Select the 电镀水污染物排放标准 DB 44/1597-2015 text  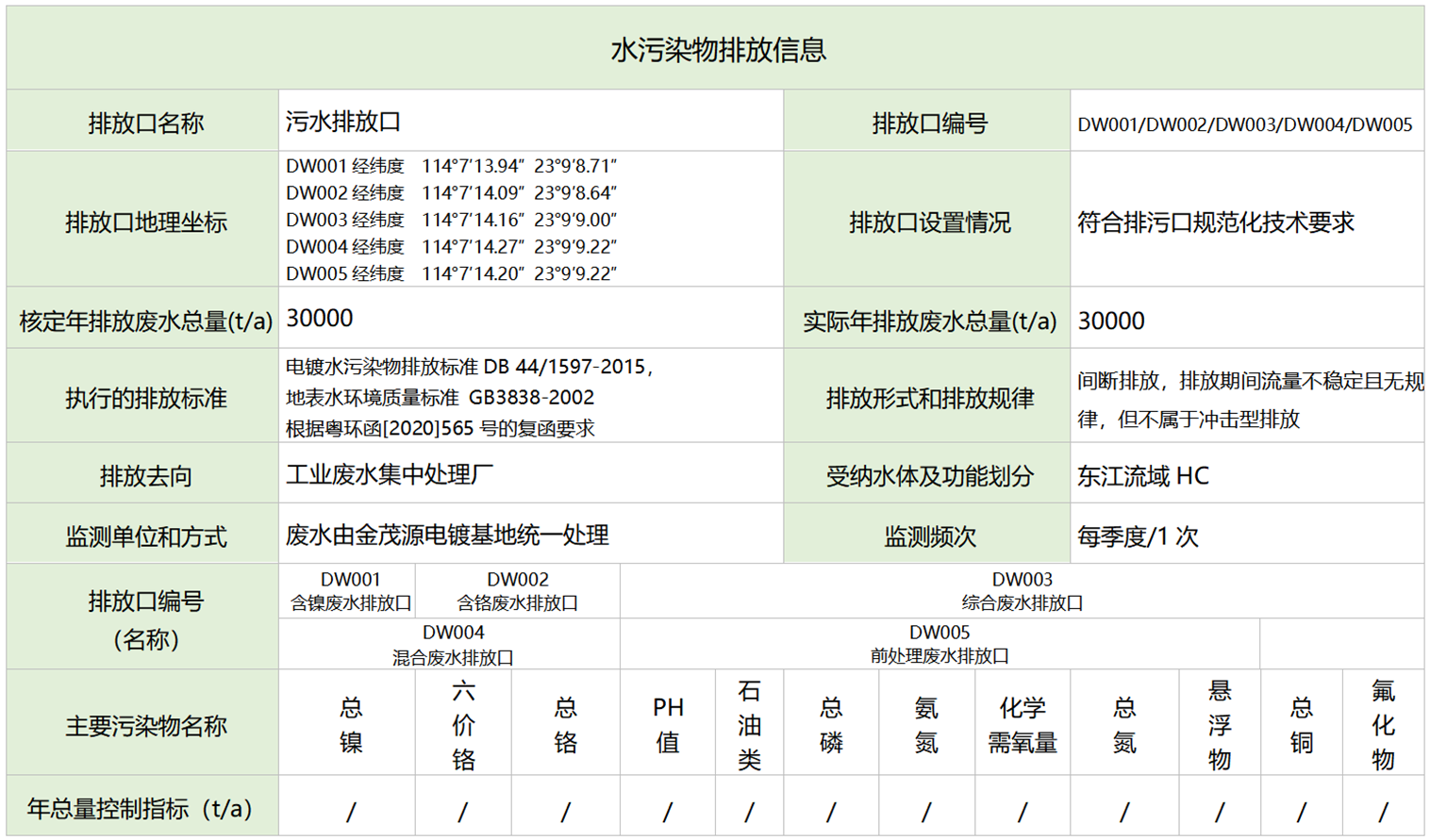click(469, 367)
